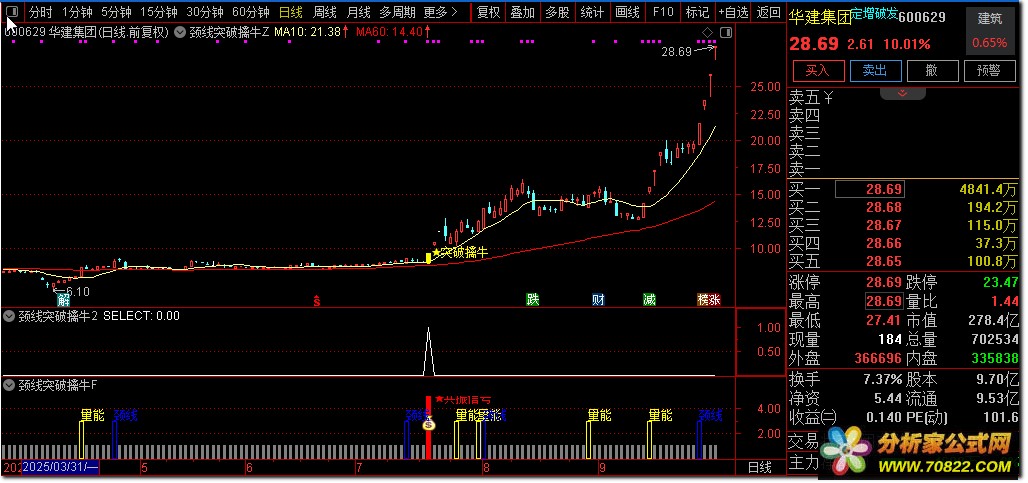Viewport: 1028px width, 483px height.
Task: Select the 30分钟 period tab
Action: coord(205,12)
